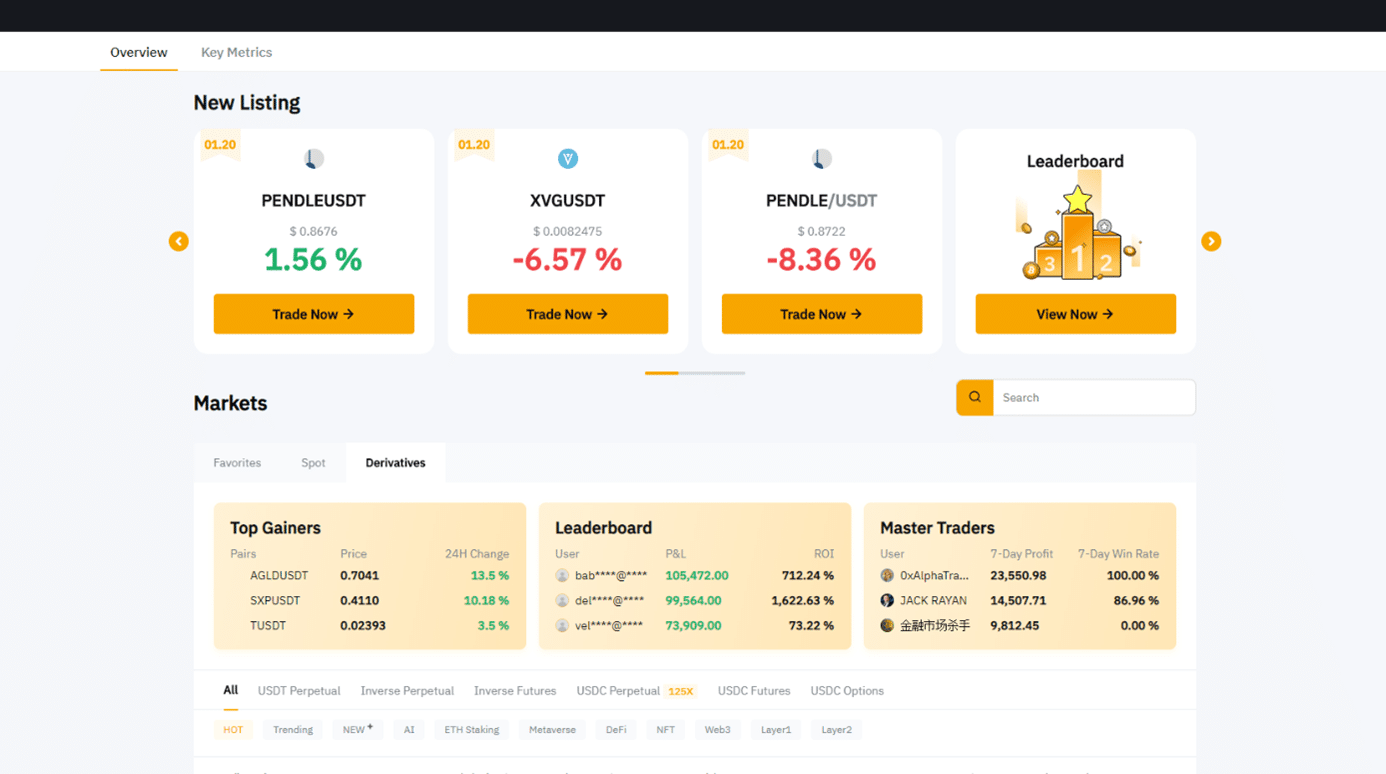Click avatar icon of vel****@**** user
The width and height of the screenshot is (1386, 774).
pyautogui.click(x=562, y=626)
